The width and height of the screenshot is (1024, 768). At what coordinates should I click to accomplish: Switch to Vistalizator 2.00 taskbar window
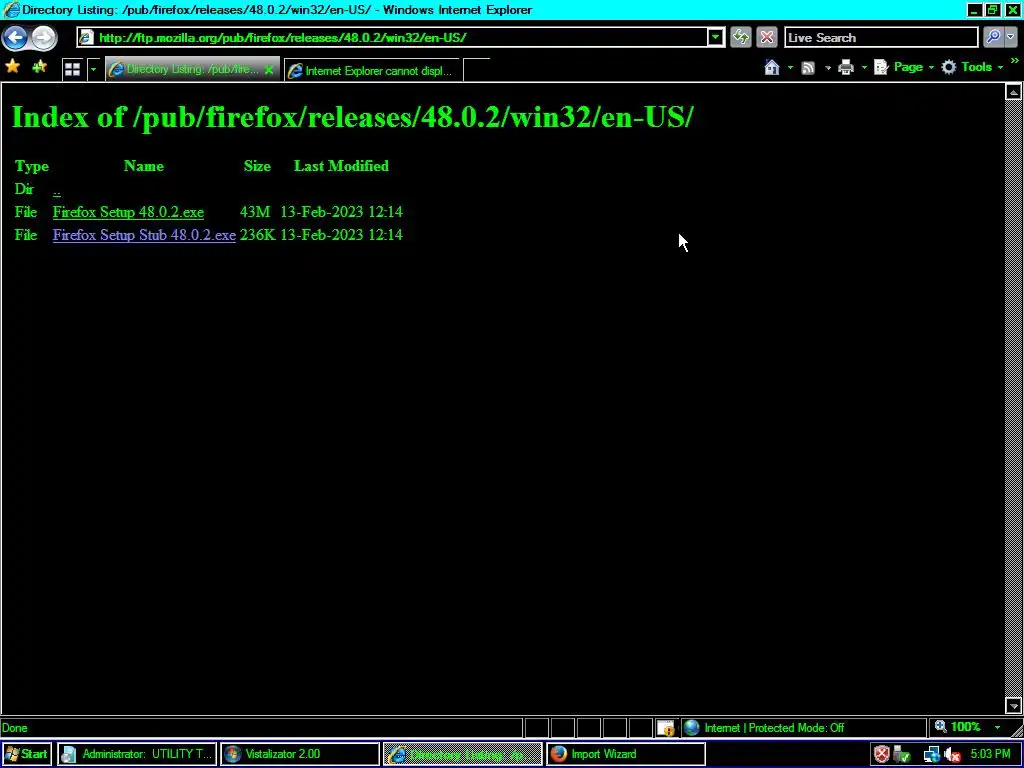299,754
